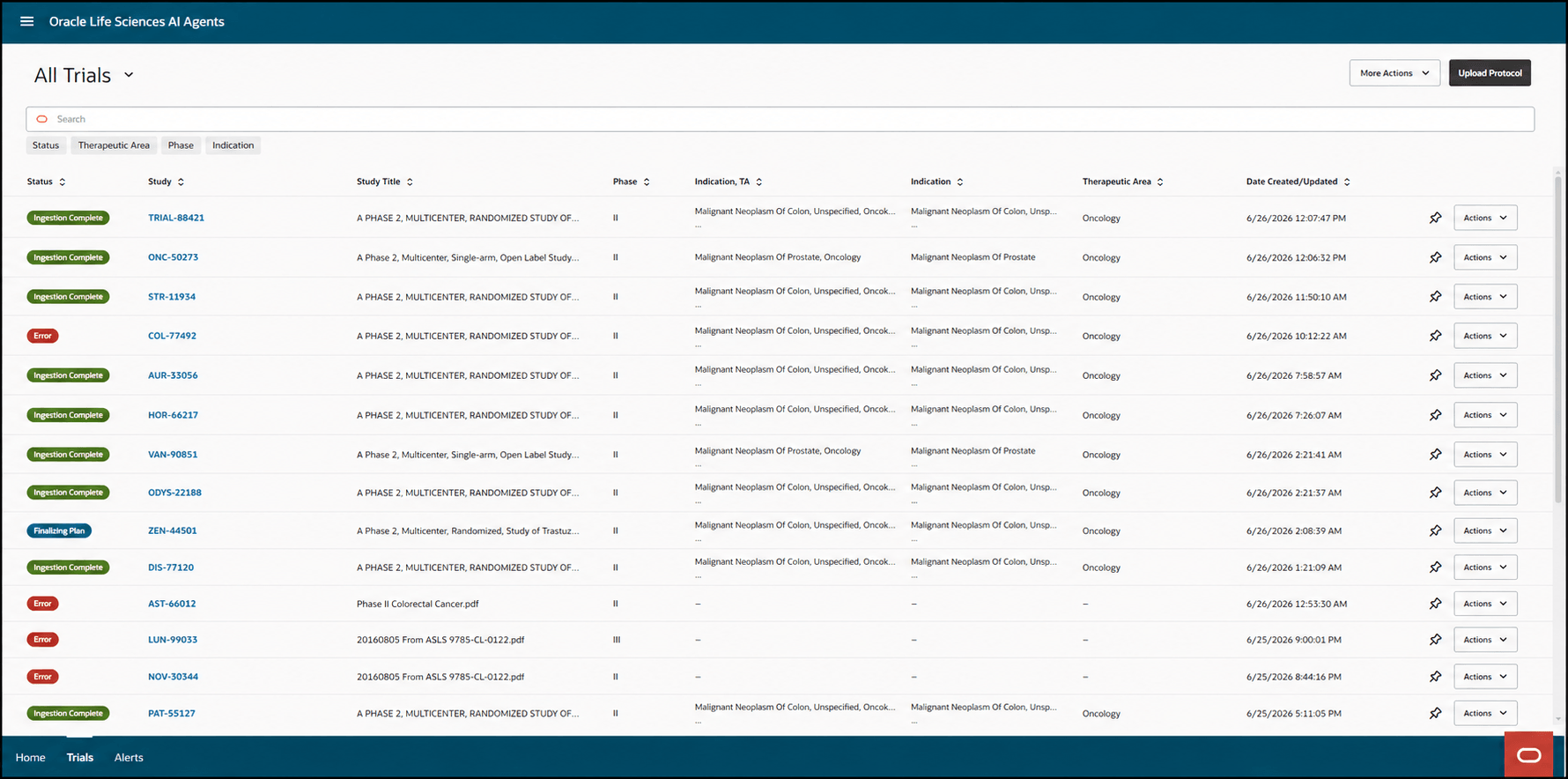Screen dimensions: 1568x779
Task: Pin the LUN-99033 study row
Action: coord(1435,640)
